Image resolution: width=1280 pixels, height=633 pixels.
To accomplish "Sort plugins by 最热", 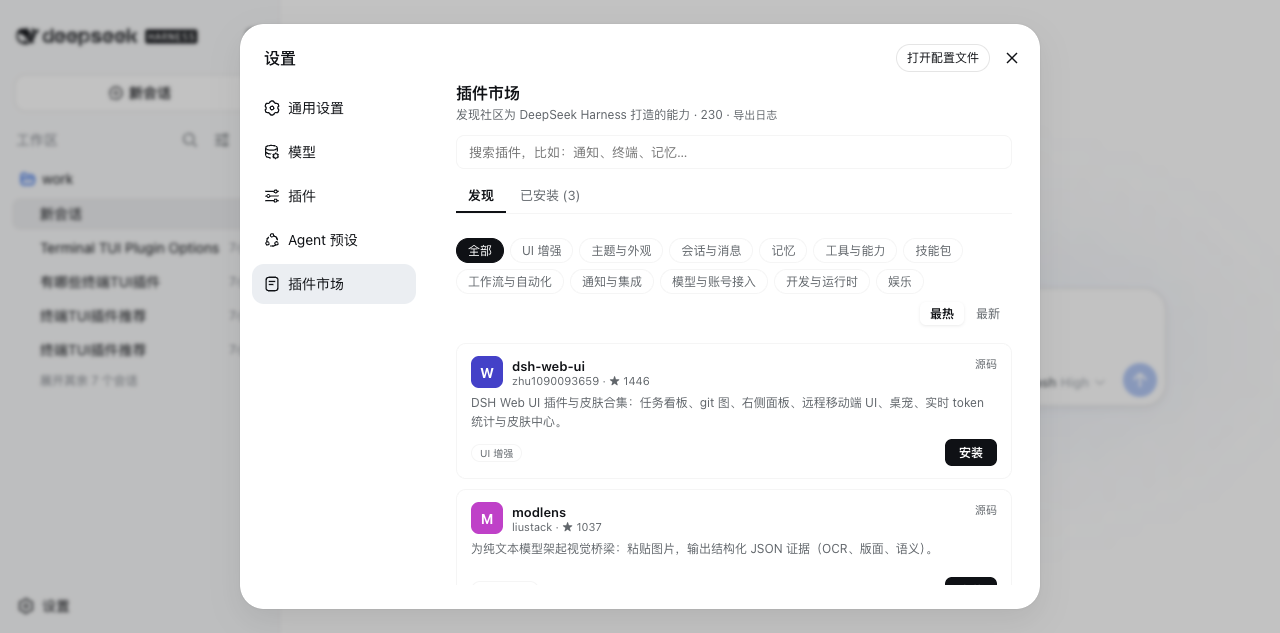I will tap(942, 314).
